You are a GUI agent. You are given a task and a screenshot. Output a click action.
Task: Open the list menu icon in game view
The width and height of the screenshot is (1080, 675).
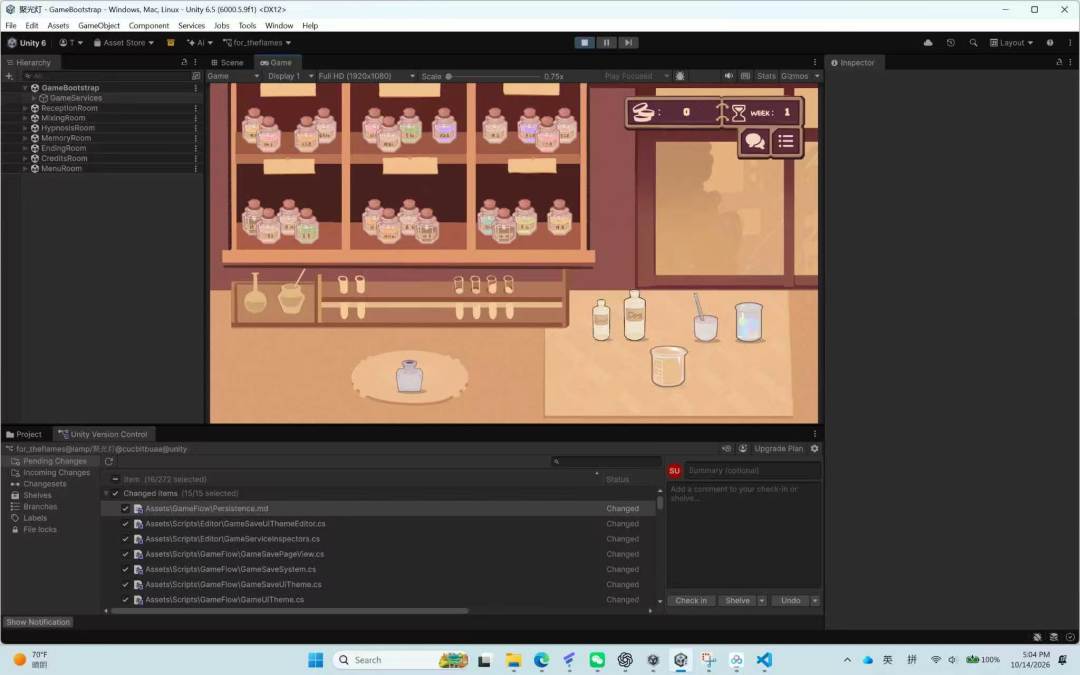pyautogui.click(x=786, y=142)
